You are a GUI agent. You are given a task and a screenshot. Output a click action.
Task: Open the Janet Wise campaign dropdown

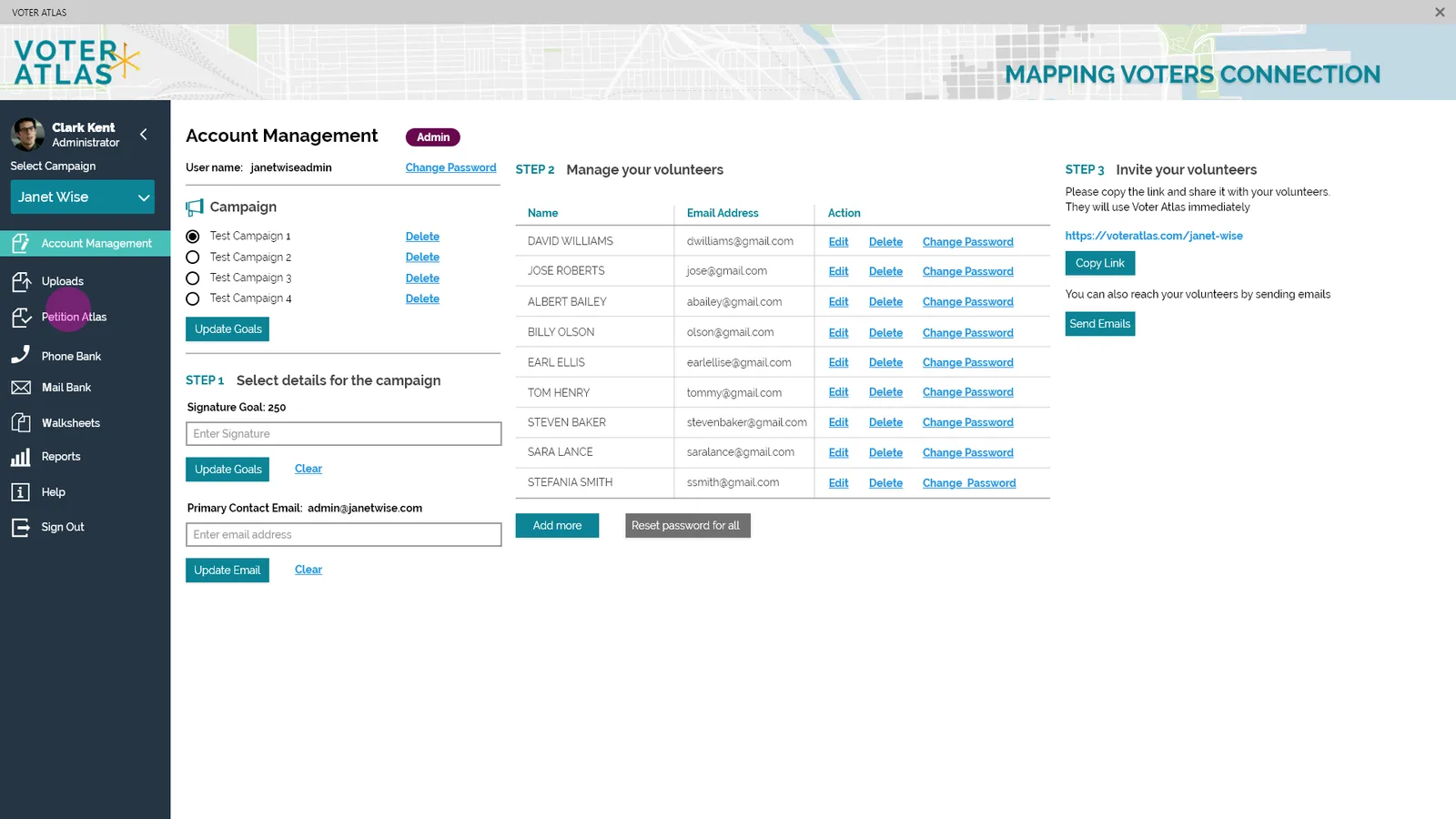[83, 197]
